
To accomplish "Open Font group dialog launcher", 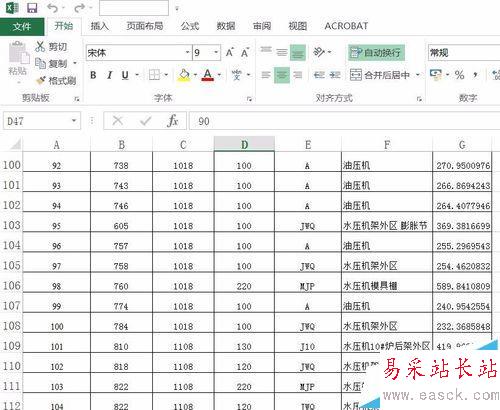I will [249, 99].
